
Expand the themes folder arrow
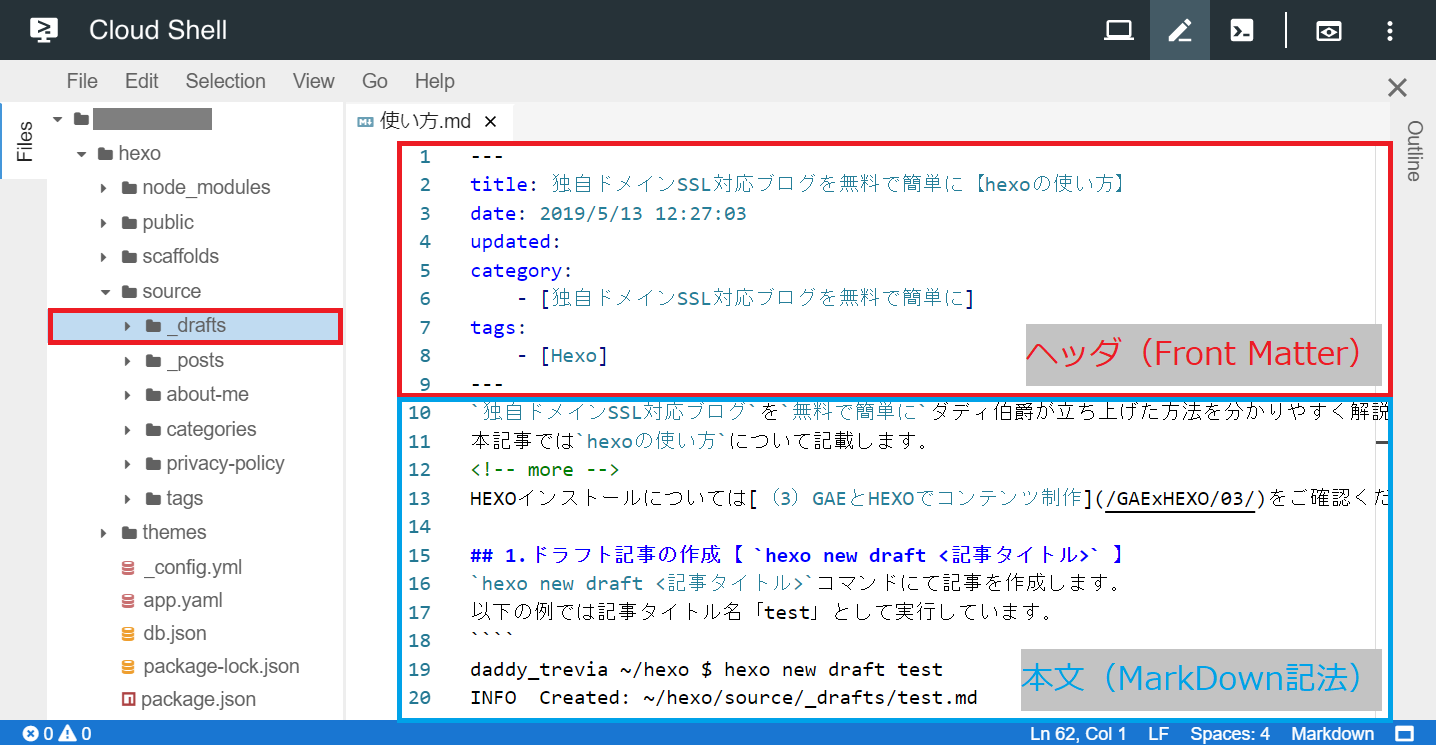pos(104,533)
